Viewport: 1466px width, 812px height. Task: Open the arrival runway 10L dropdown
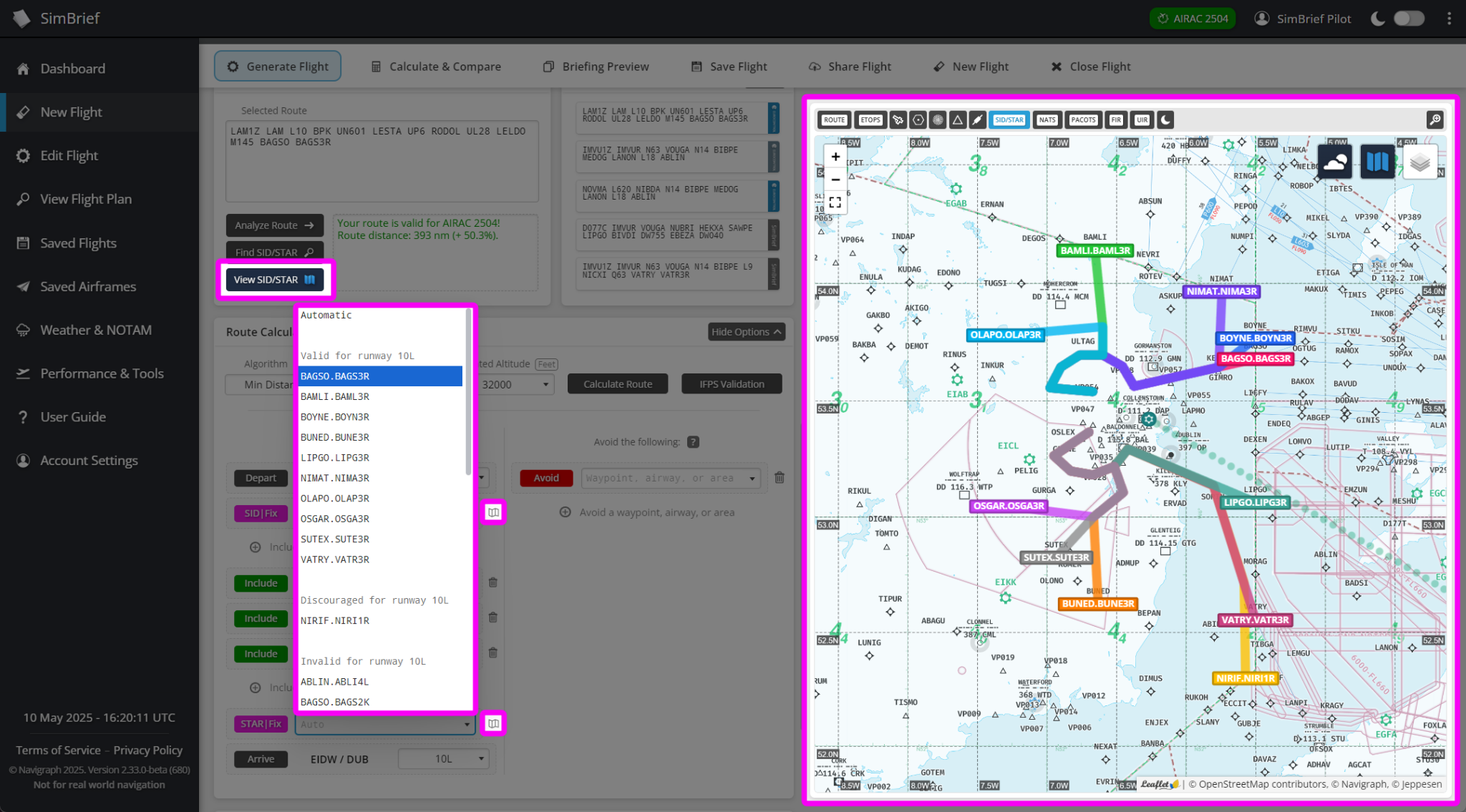(x=443, y=758)
